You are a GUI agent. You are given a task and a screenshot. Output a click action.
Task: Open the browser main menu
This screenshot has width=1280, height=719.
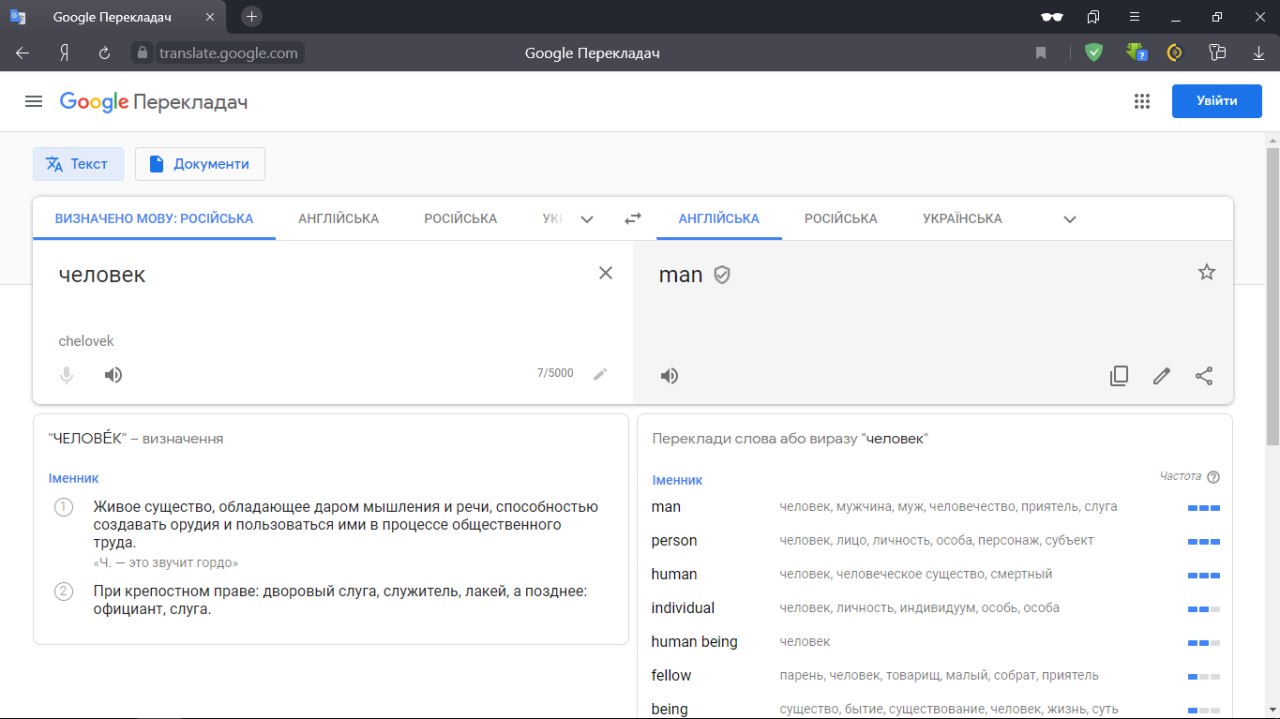click(x=1135, y=17)
